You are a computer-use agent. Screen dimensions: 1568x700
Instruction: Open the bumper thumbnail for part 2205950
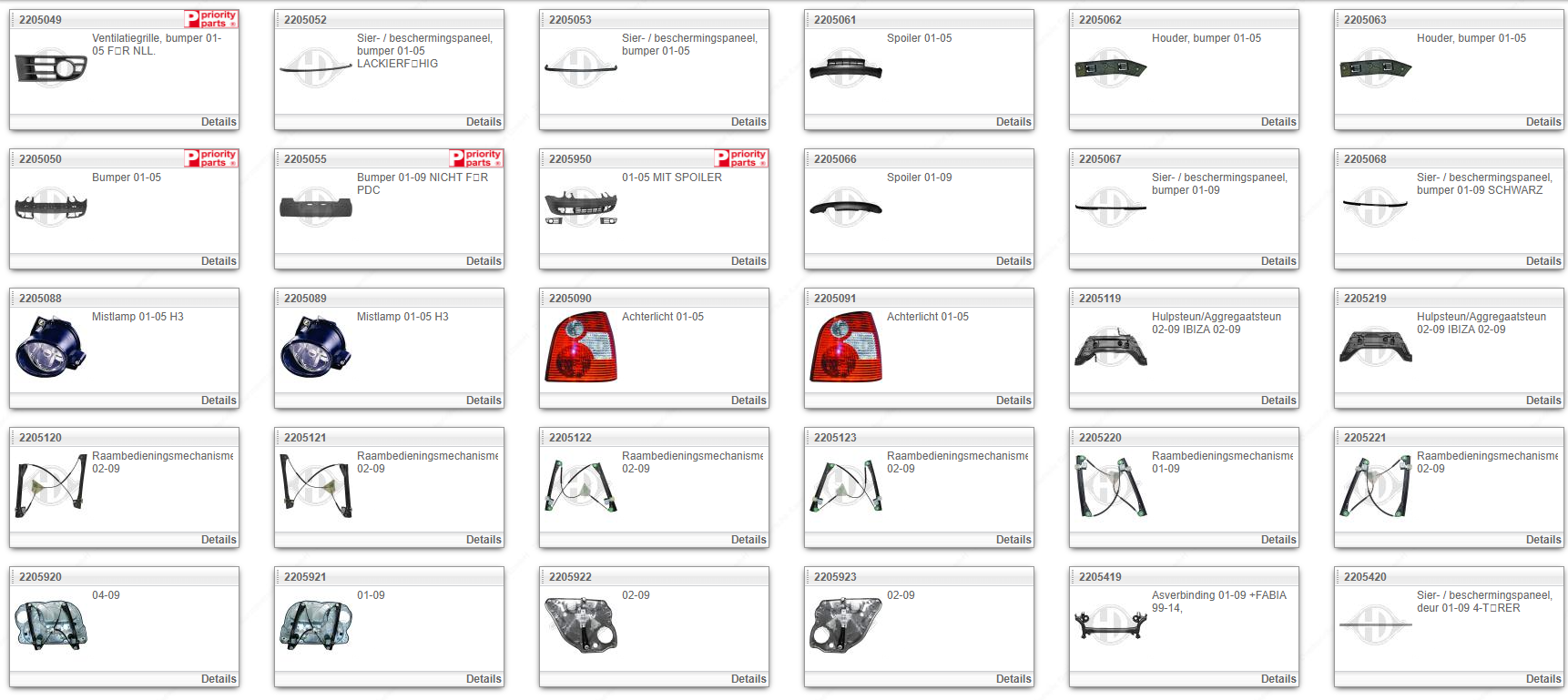tap(581, 208)
